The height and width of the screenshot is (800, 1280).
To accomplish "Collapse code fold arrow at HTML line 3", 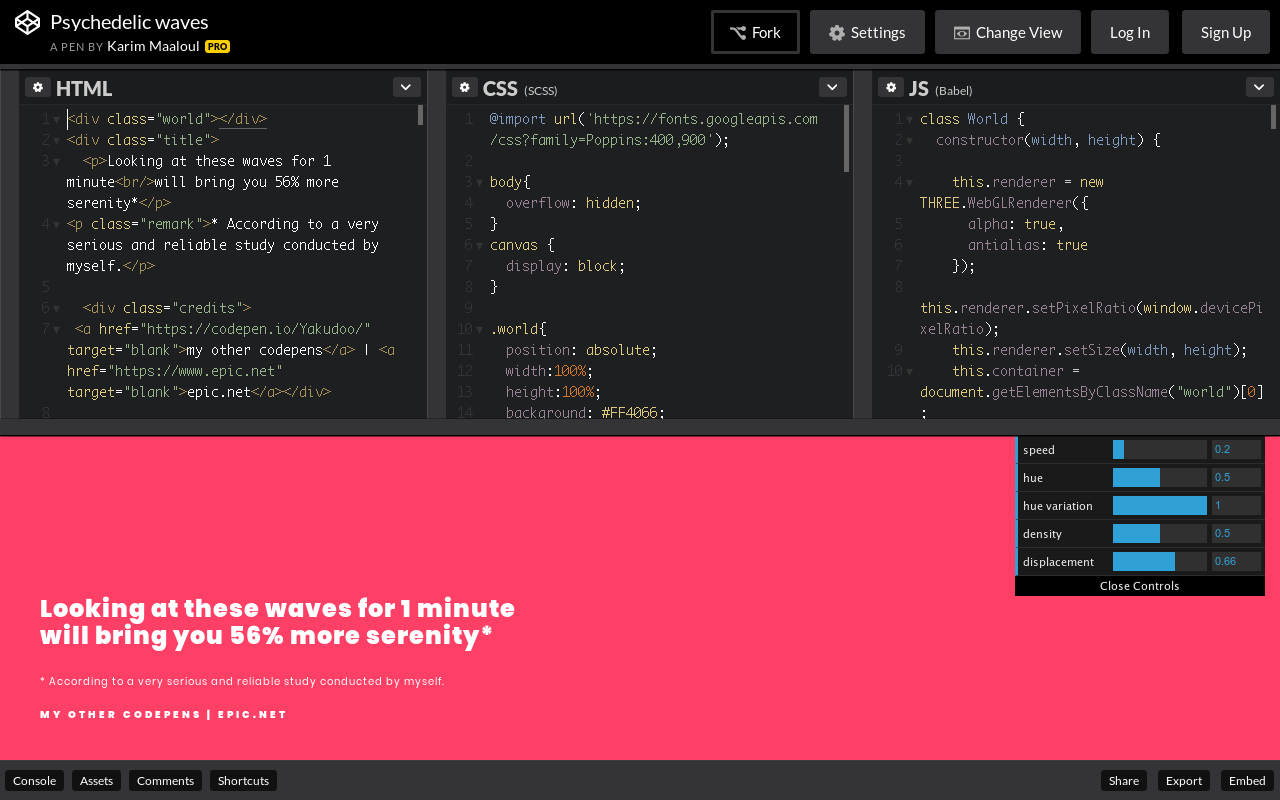I will click(56, 161).
